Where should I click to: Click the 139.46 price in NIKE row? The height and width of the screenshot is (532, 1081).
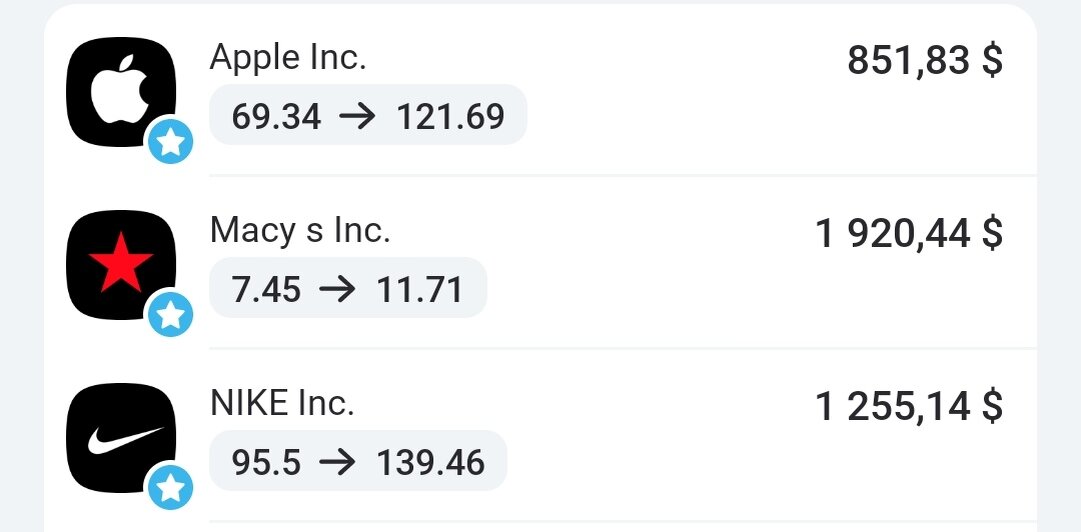tap(430, 462)
